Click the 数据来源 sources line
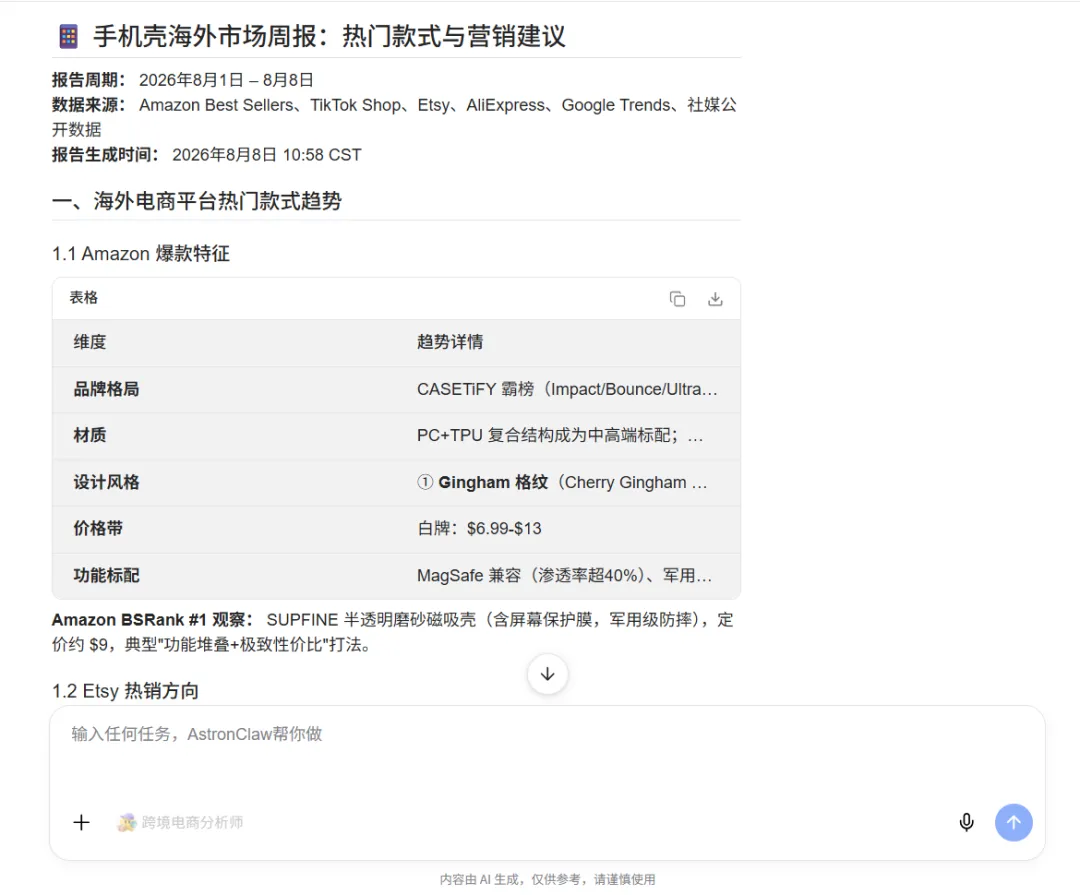The height and width of the screenshot is (895, 1080). (x=395, y=117)
